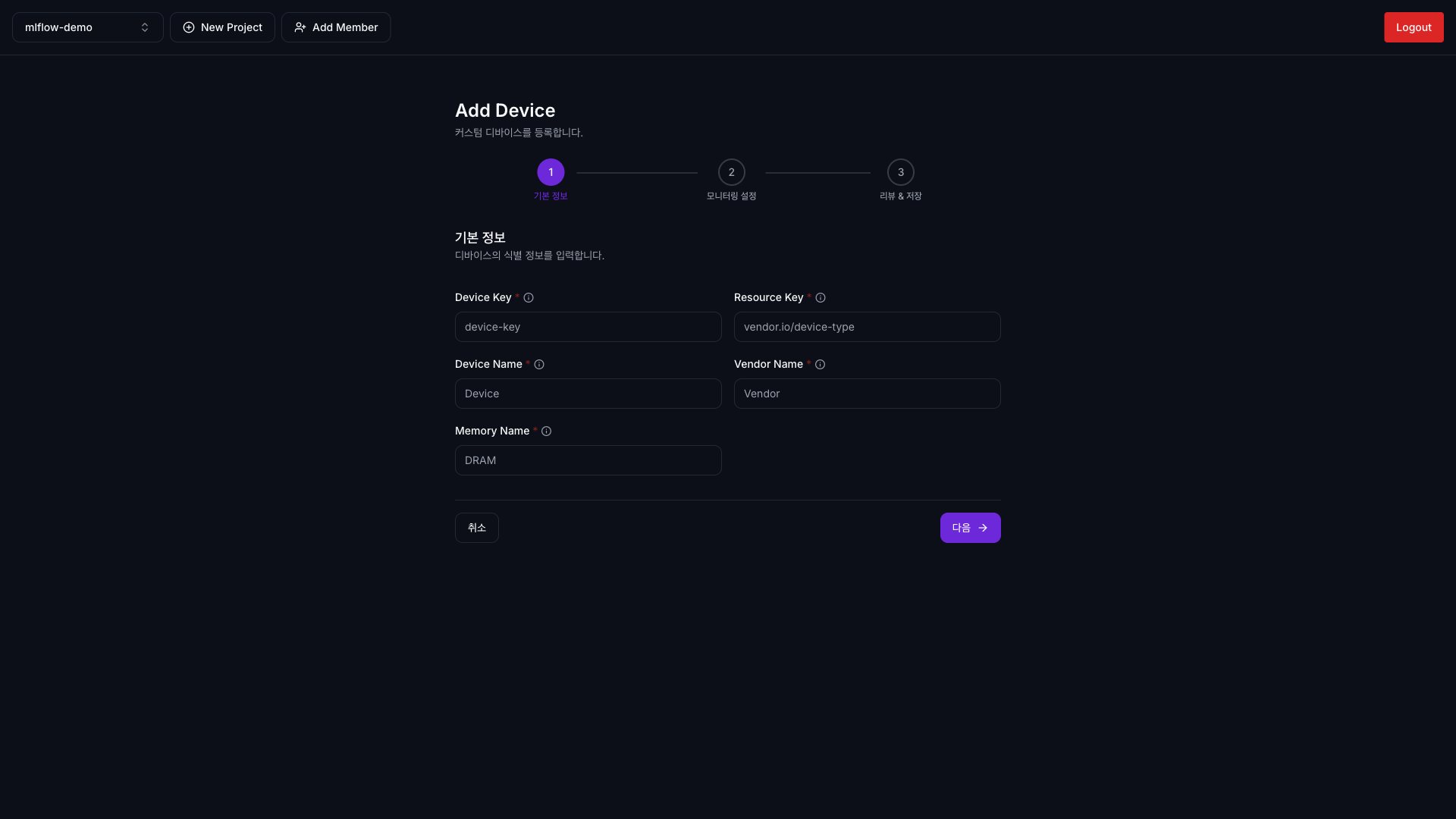1456x819 pixels.
Task: Click arrow icon inside 다음 button
Action: pos(983,528)
